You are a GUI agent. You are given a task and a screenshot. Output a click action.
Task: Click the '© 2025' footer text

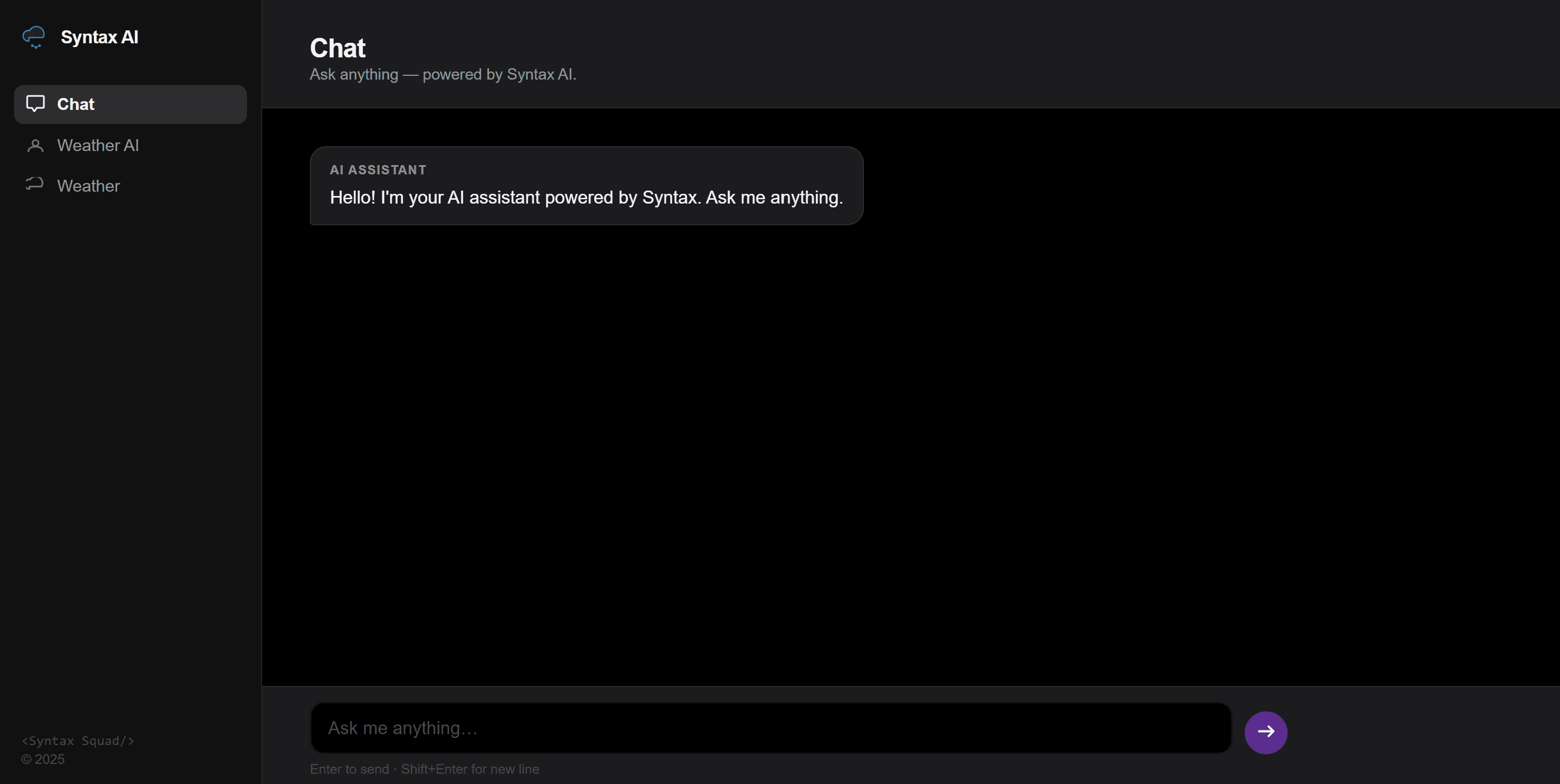pyautogui.click(x=42, y=759)
